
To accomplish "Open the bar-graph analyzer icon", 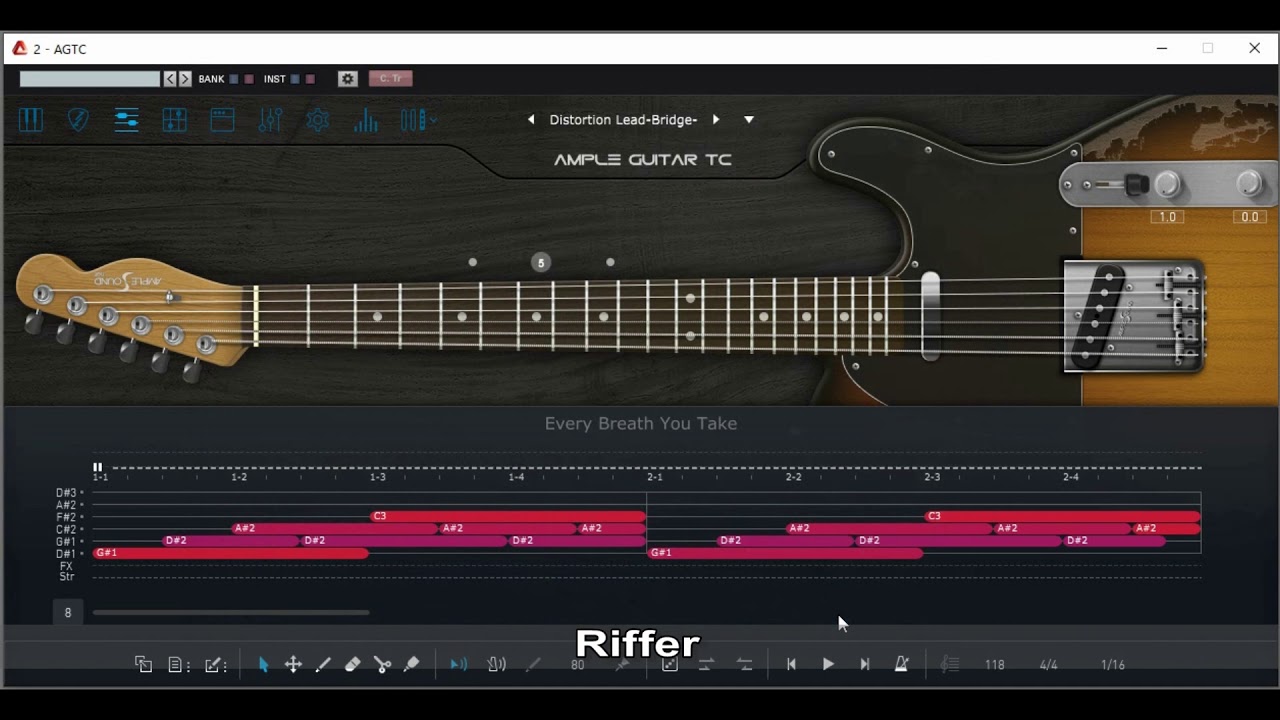I will [366, 120].
